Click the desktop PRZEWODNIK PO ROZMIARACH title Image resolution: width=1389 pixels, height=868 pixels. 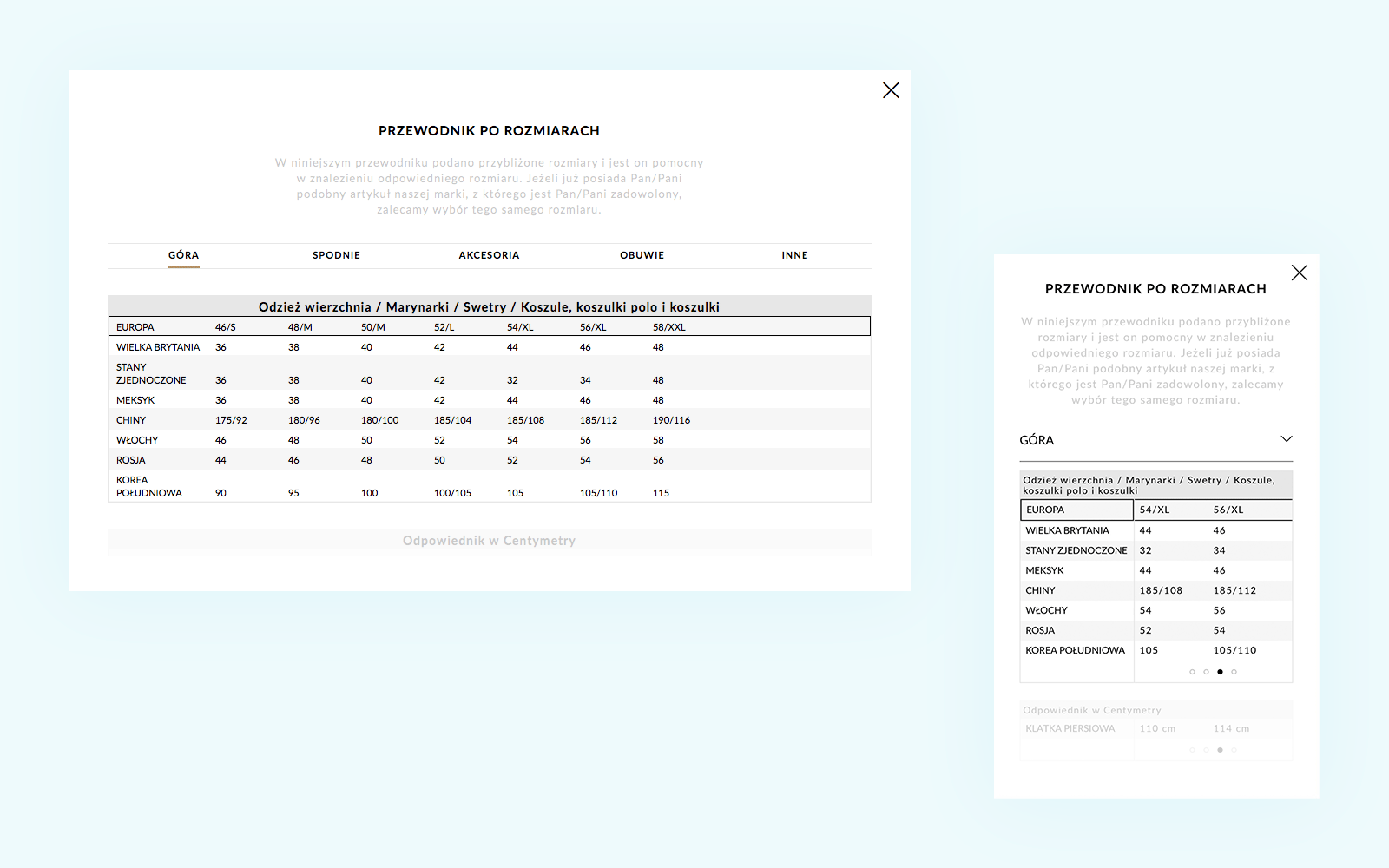490,131
